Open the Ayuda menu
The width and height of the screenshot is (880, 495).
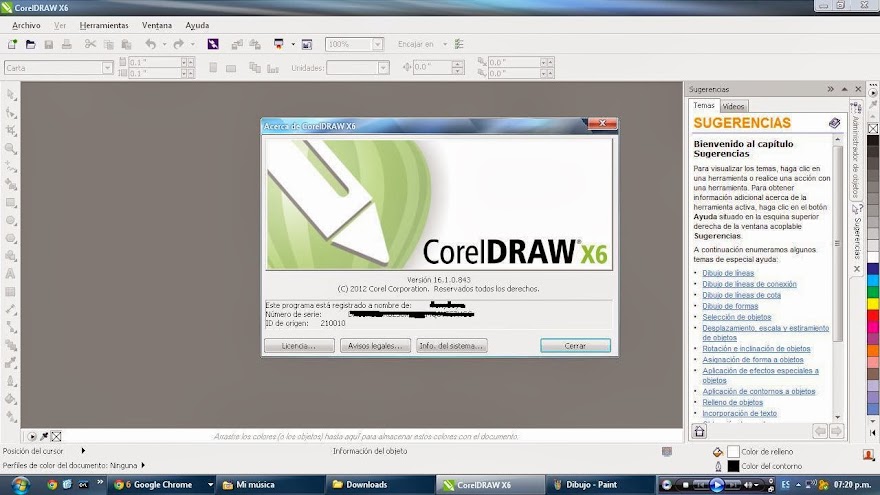[x=197, y=25]
